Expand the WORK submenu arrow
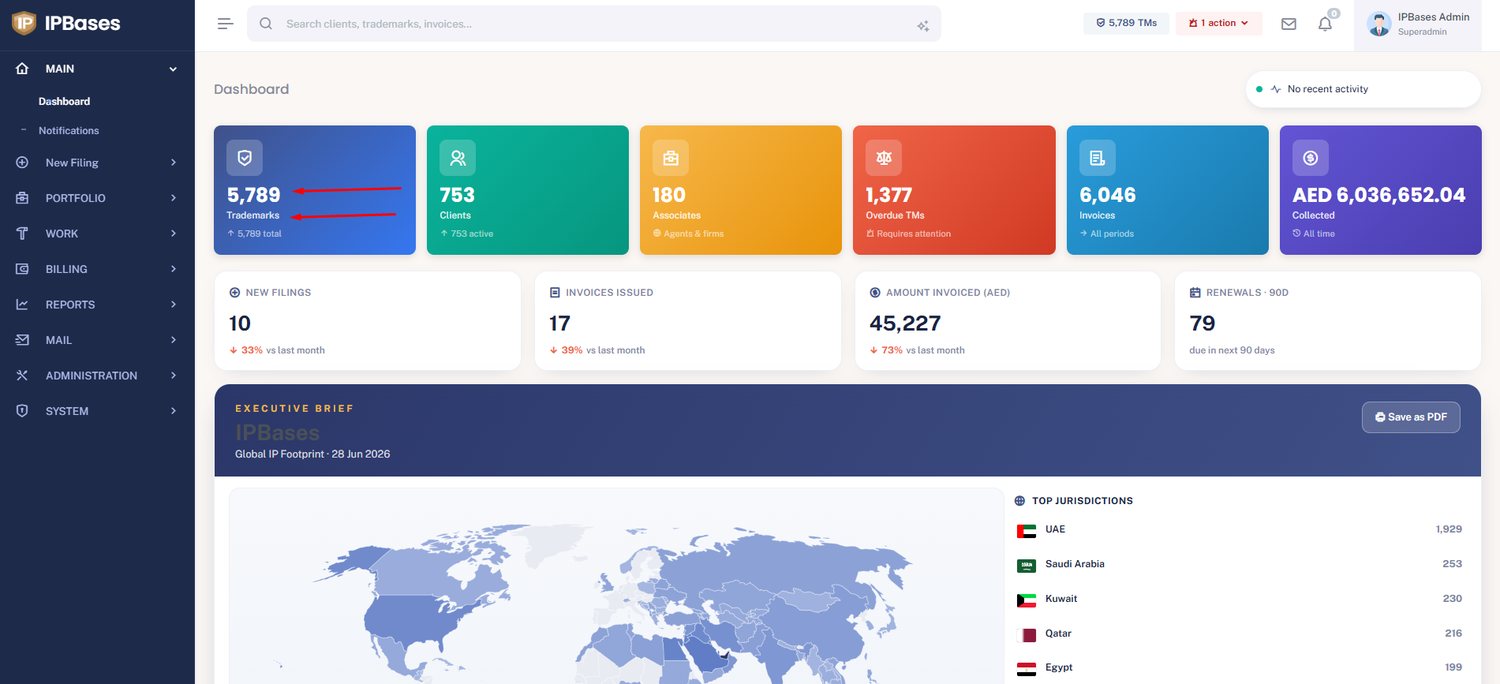Image resolution: width=1500 pixels, height=684 pixels. (173, 234)
